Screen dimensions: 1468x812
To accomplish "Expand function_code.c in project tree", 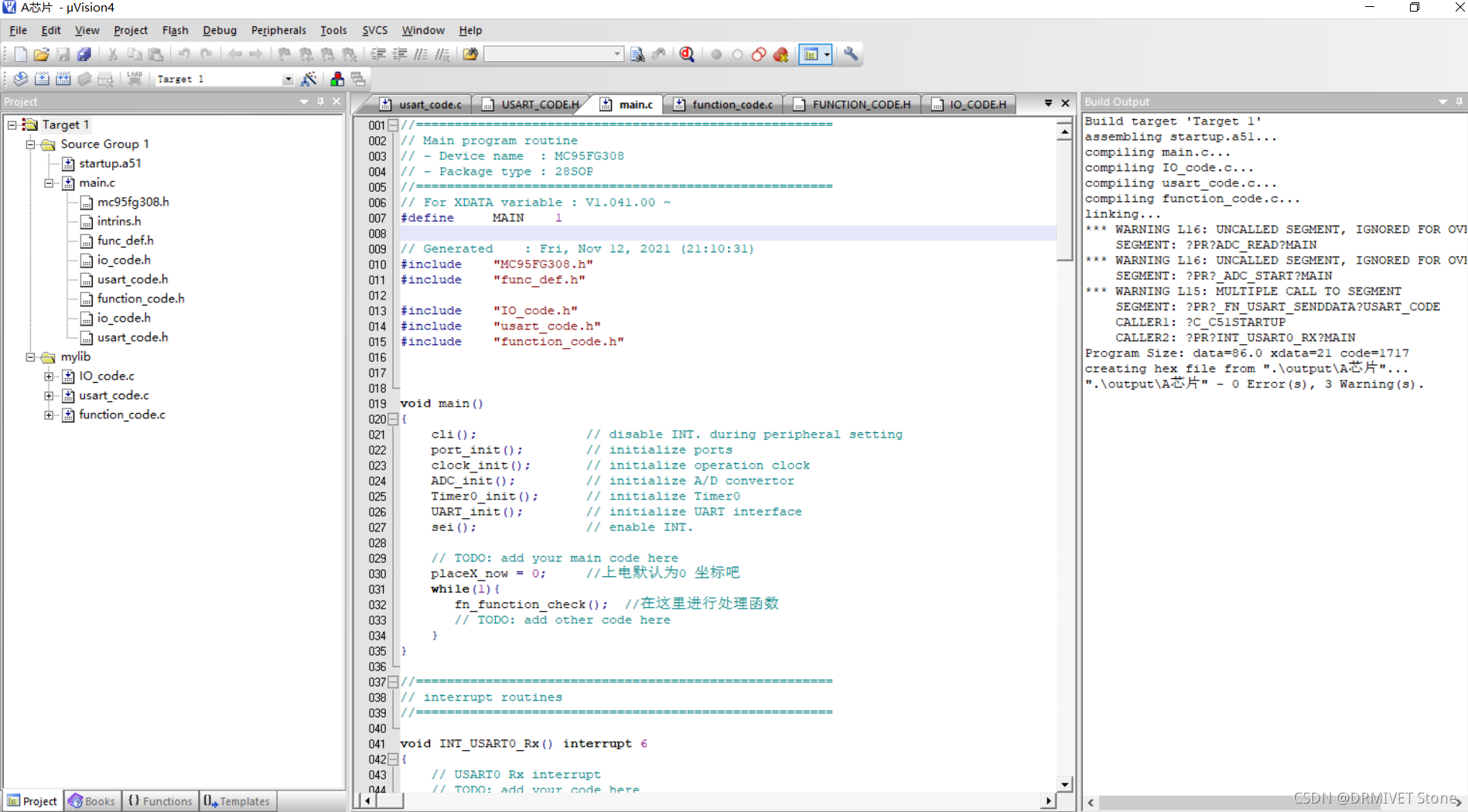I will click(x=49, y=415).
